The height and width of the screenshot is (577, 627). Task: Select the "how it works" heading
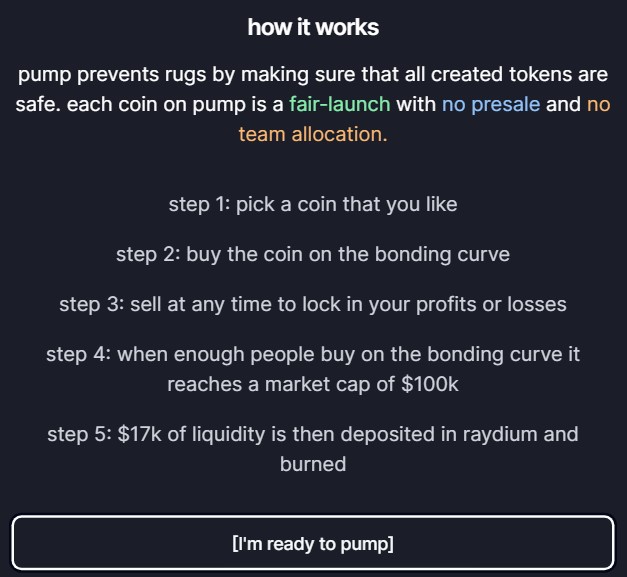pos(313,27)
